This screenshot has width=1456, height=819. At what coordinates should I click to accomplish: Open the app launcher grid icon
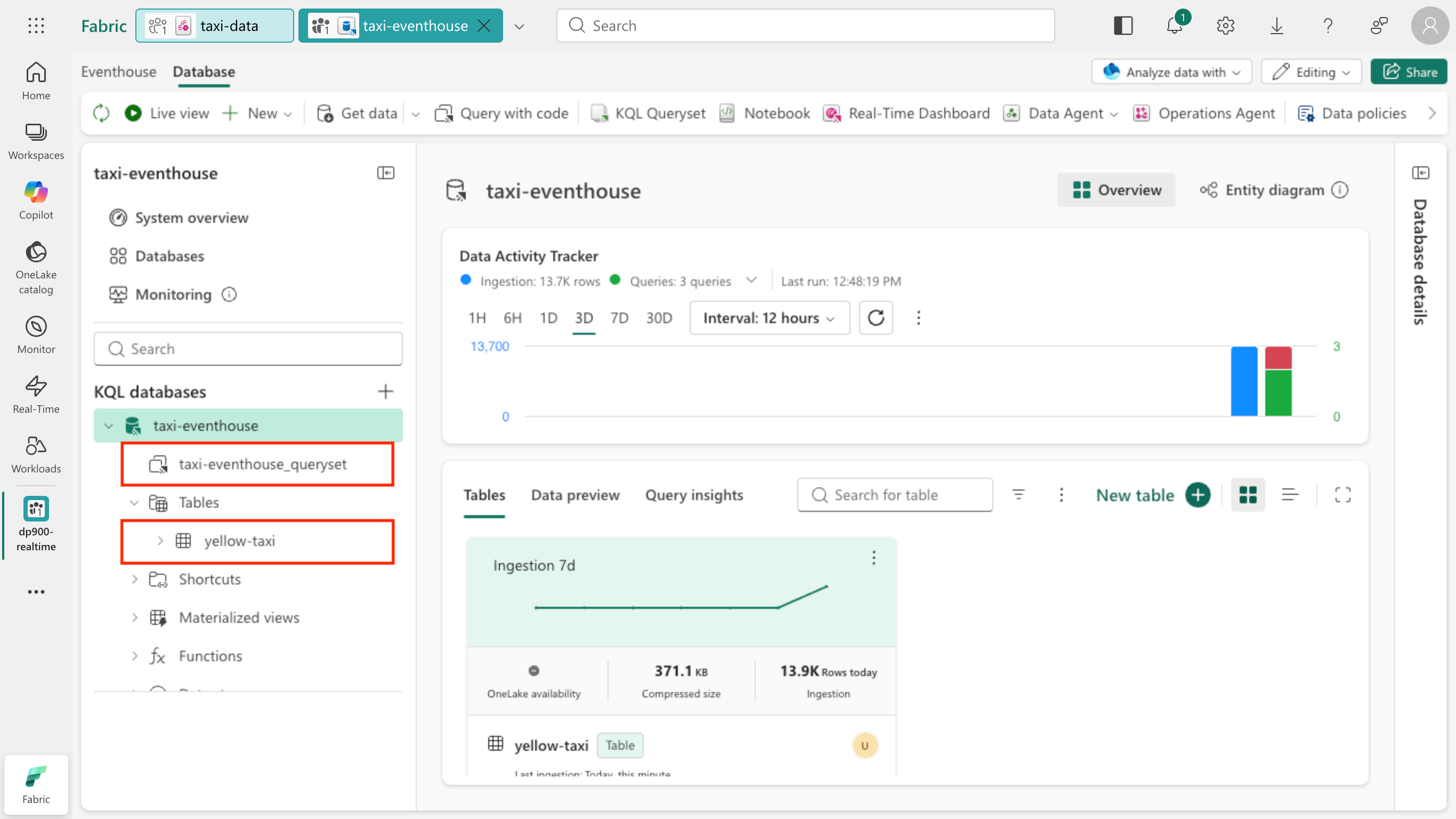[x=36, y=26]
